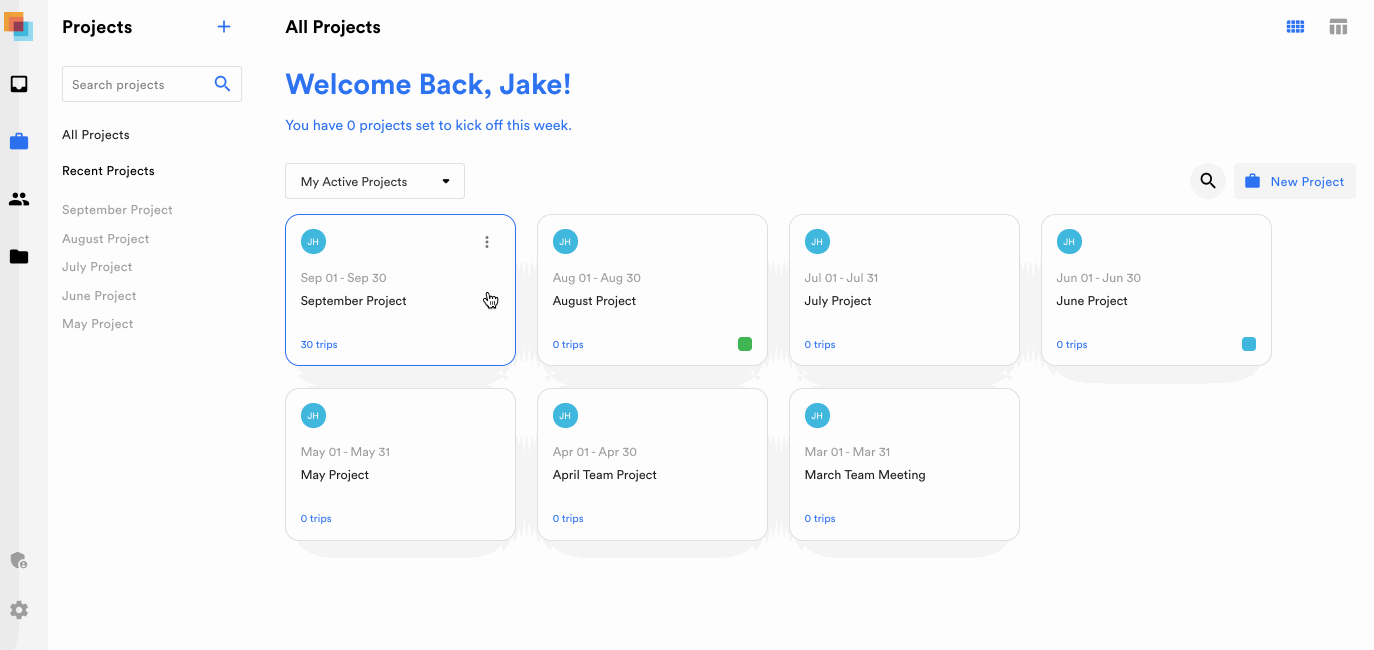The image size is (1374, 650).
Task: Select the briefcase Projects icon in sidebar
Action: (18, 141)
